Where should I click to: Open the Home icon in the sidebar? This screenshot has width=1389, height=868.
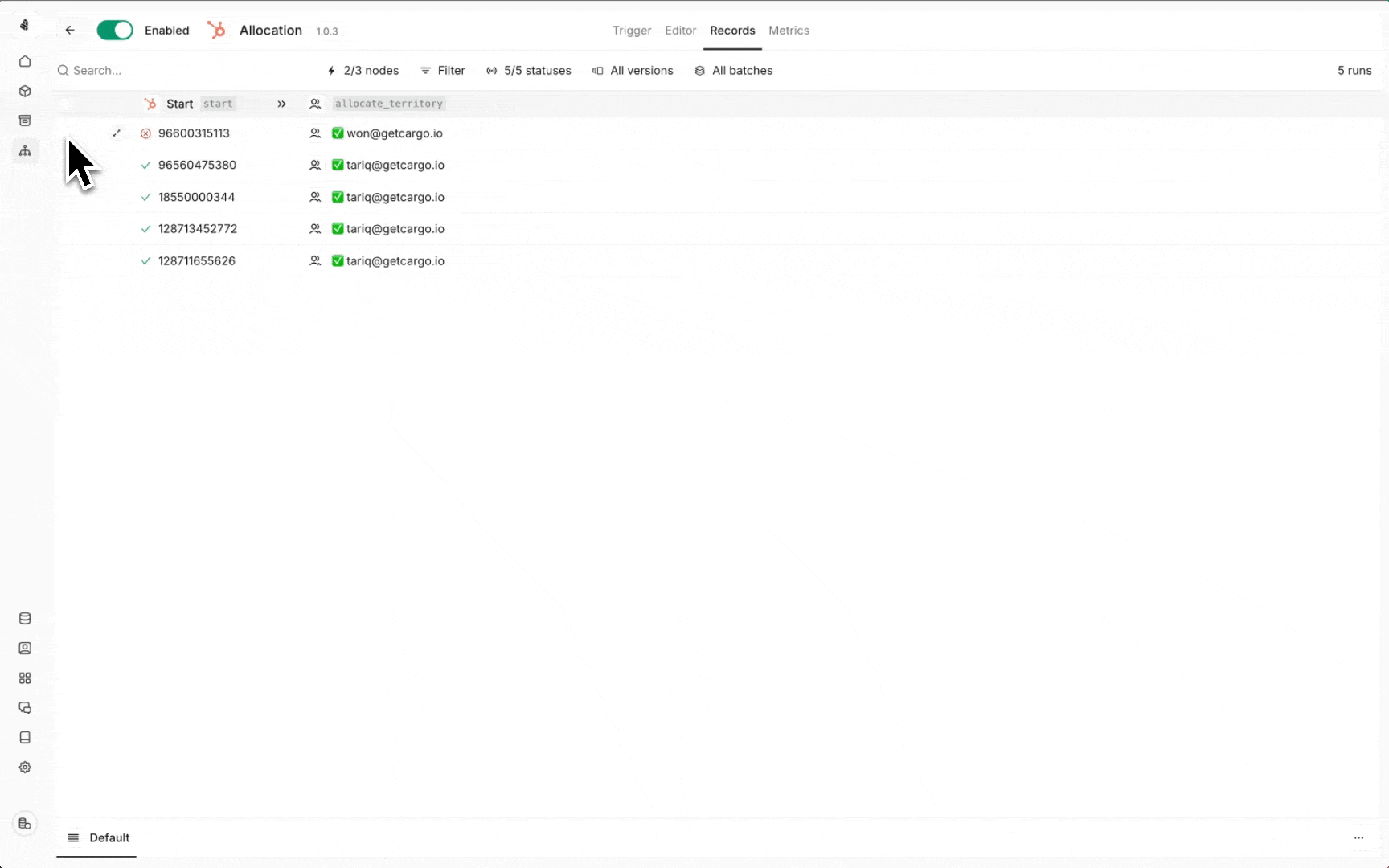click(x=25, y=61)
